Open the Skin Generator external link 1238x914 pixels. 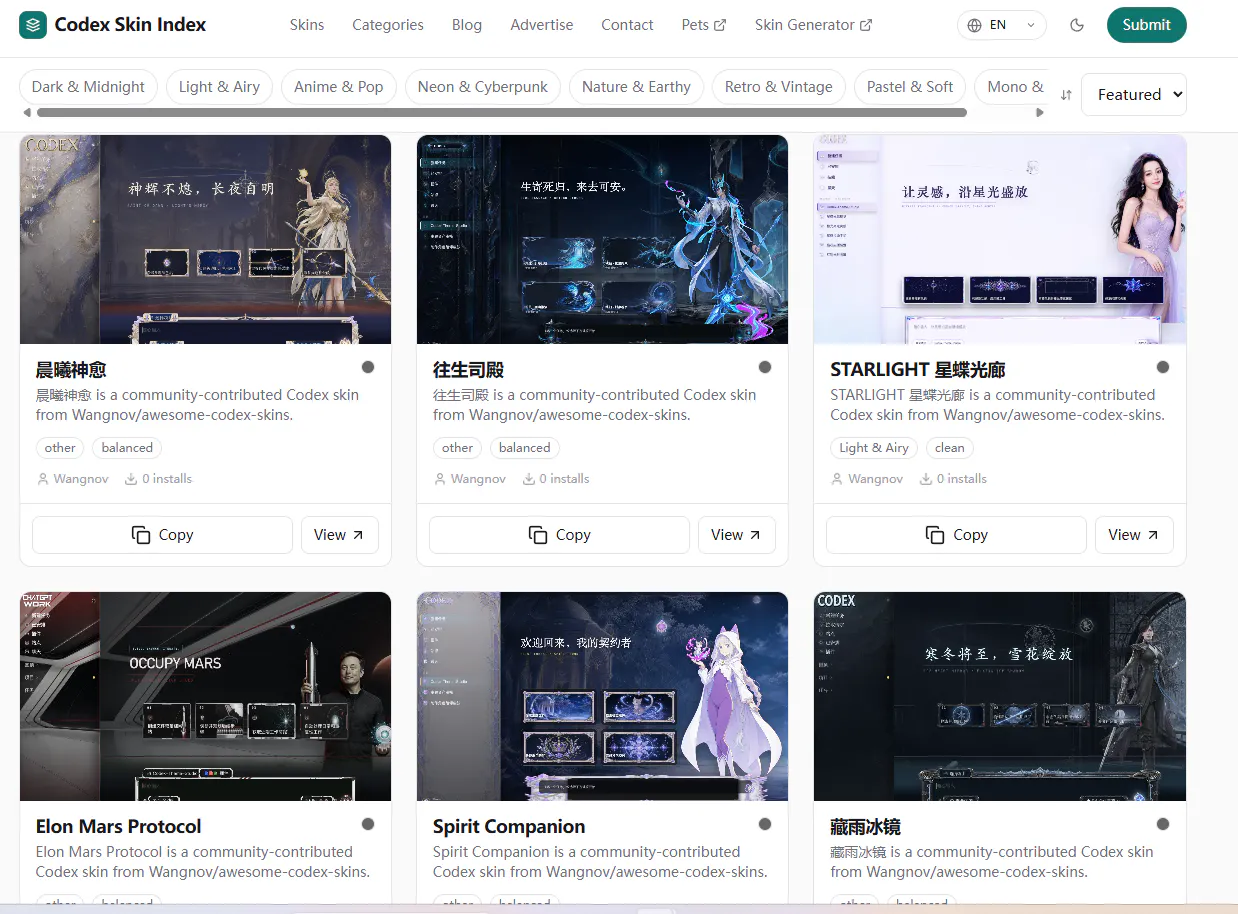(814, 25)
